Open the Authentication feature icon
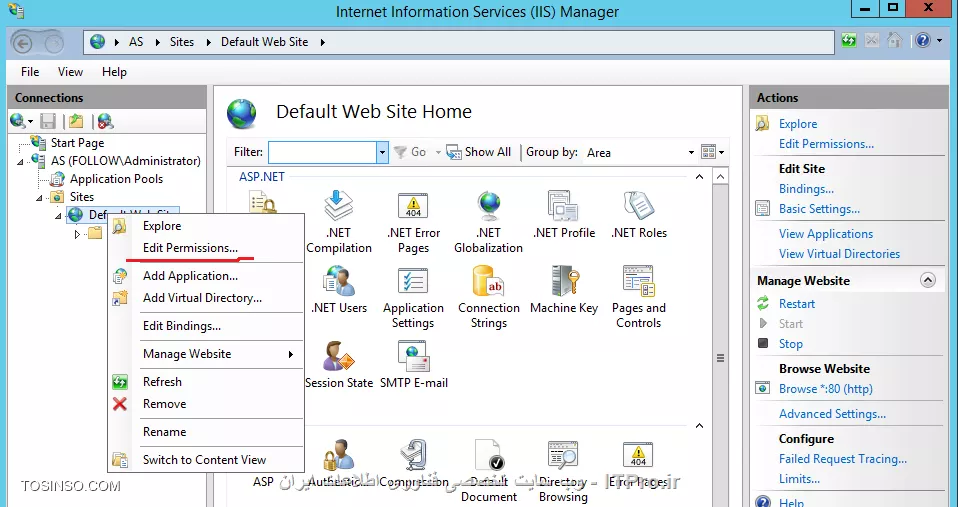This screenshot has width=958, height=507. 339,454
